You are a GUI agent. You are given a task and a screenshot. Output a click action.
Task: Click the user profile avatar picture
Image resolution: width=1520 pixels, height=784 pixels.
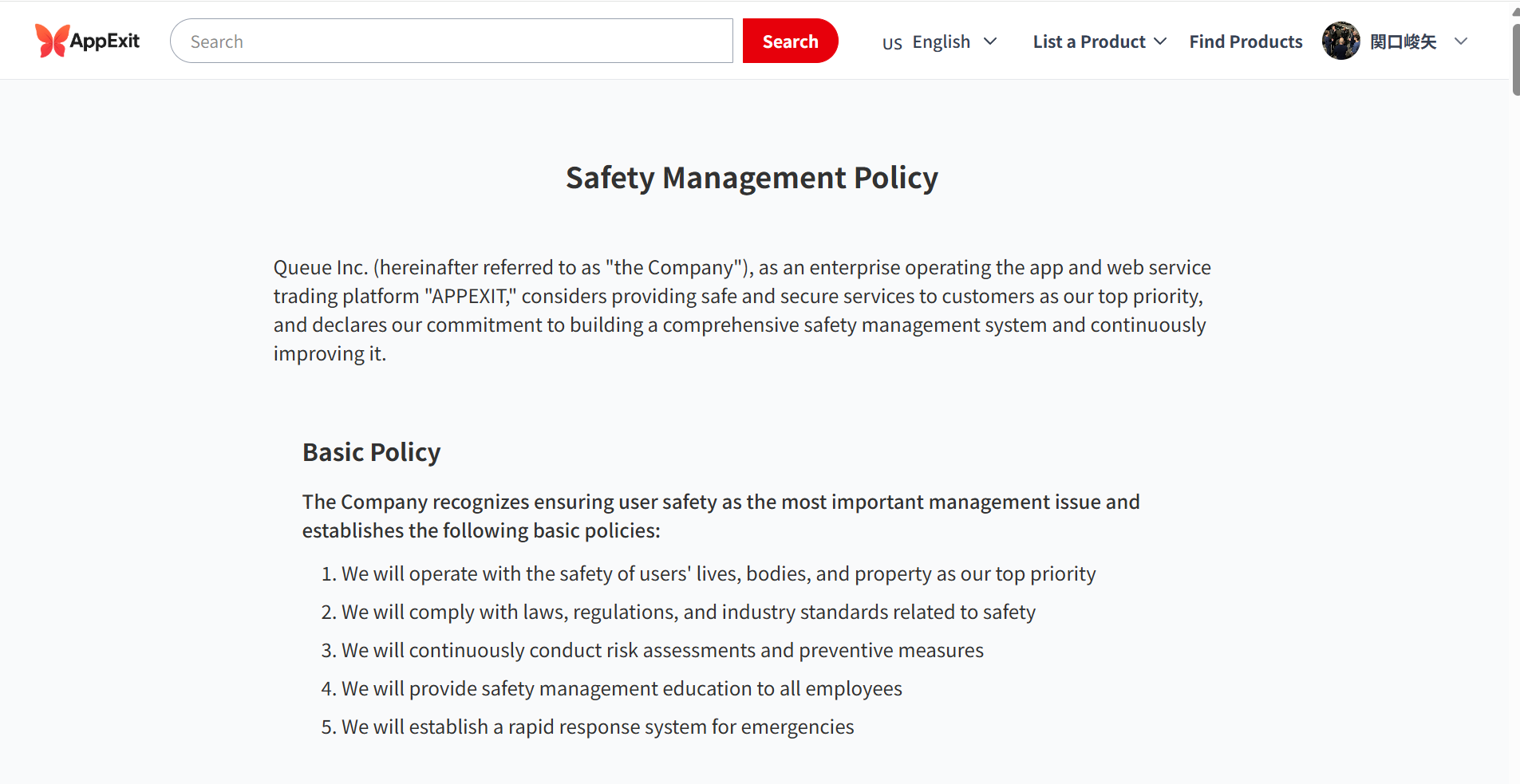tap(1340, 41)
